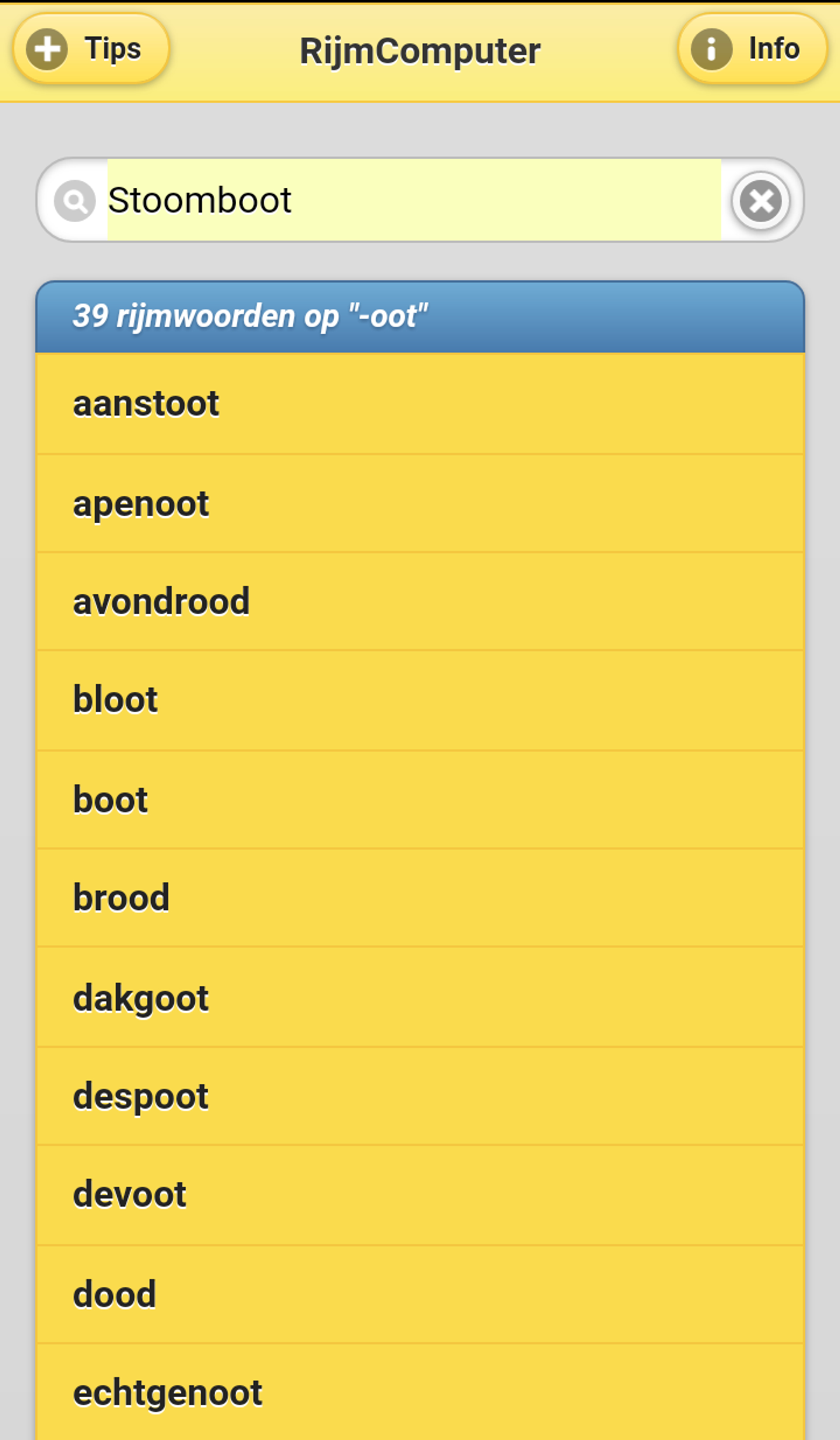The height and width of the screenshot is (1440, 840).
Task: Select the rhyme word apenoot
Action: [x=420, y=504]
